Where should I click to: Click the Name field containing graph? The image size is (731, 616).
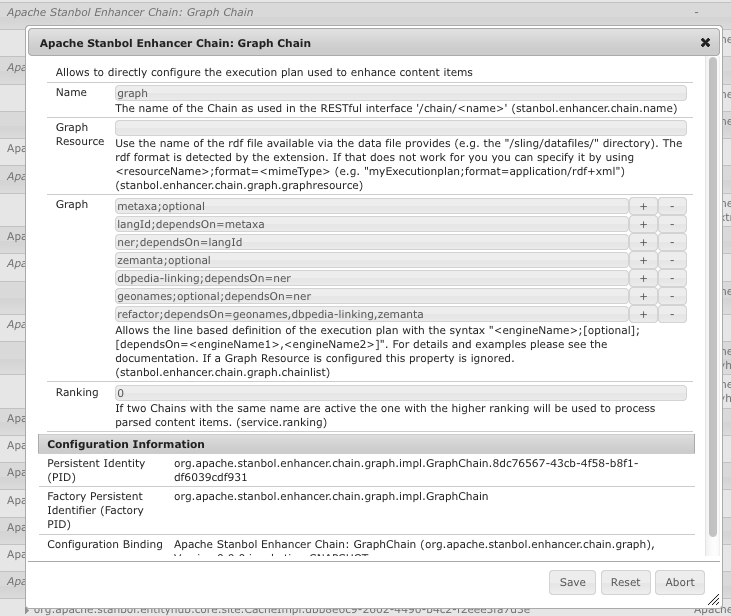coord(400,93)
